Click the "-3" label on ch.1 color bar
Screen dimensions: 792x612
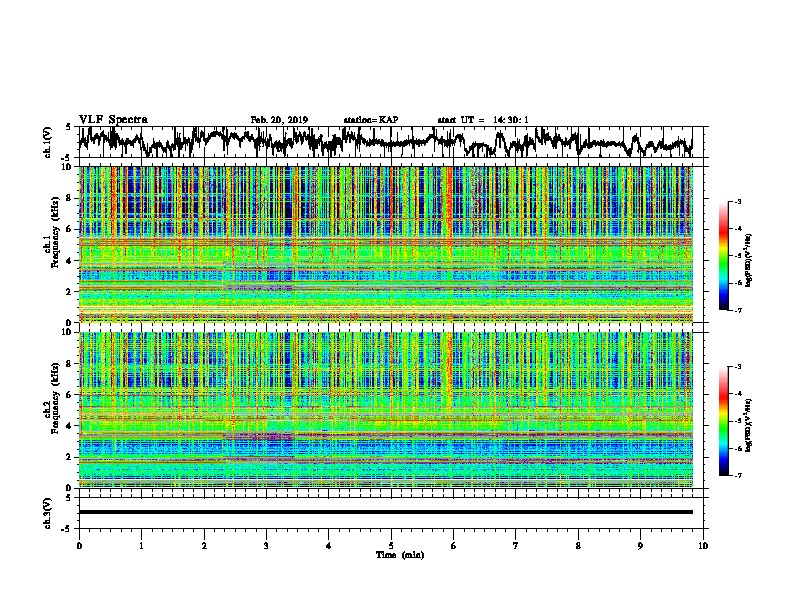pyautogui.click(x=738, y=202)
